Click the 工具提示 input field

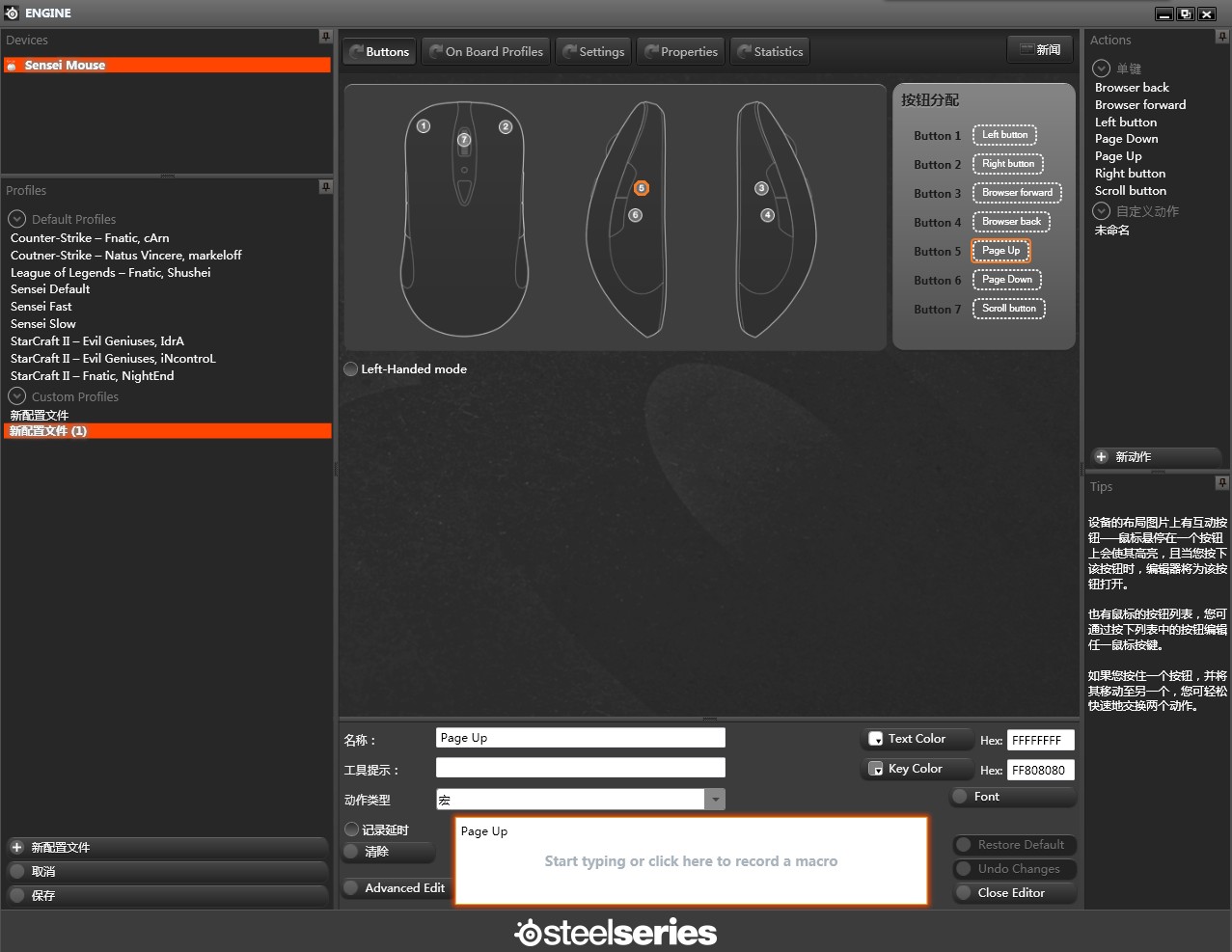point(581,768)
